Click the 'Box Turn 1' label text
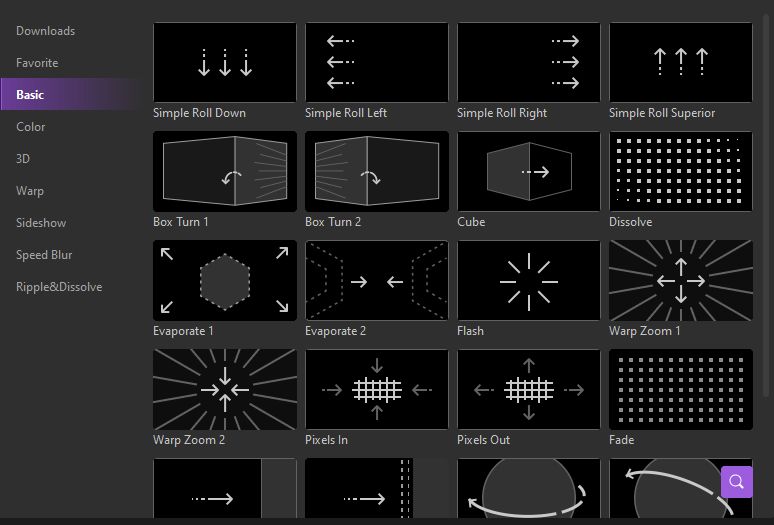Image resolution: width=774 pixels, height=525 pixels. [181, 222]
